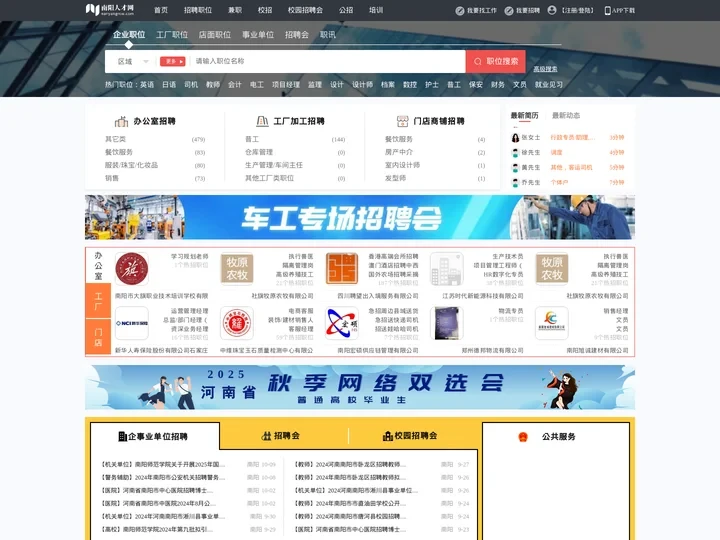The width and height of the screenshot is (720, 540).
Task: Open 南阳师范学院关于开展2025年 announcement
Action: (x=163, y=464)
